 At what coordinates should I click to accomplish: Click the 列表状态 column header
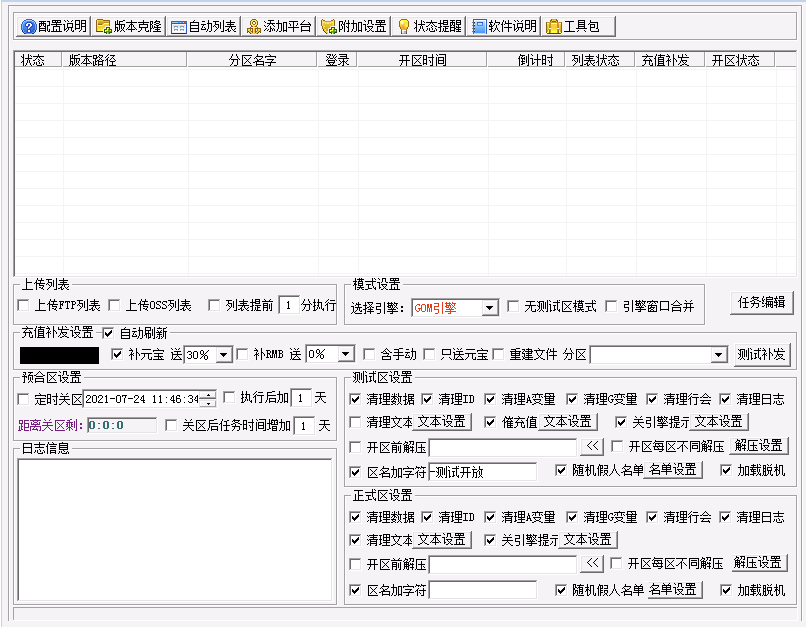pyautogui.click(x=600, y=60)
